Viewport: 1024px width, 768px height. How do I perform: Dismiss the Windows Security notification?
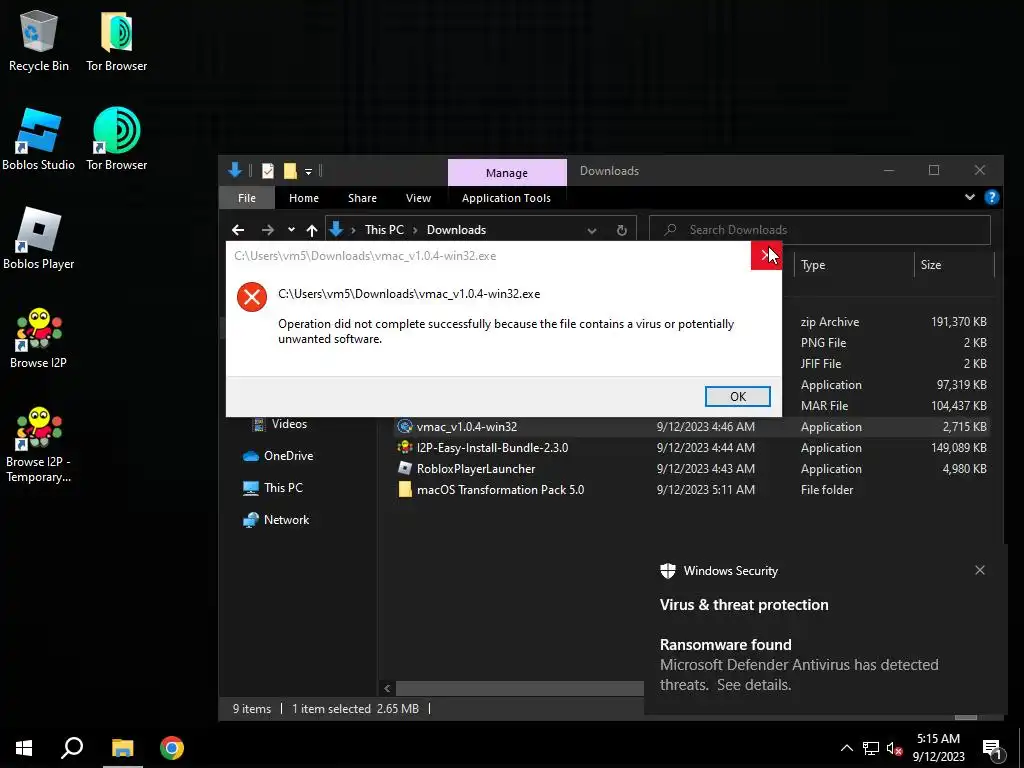980,570
